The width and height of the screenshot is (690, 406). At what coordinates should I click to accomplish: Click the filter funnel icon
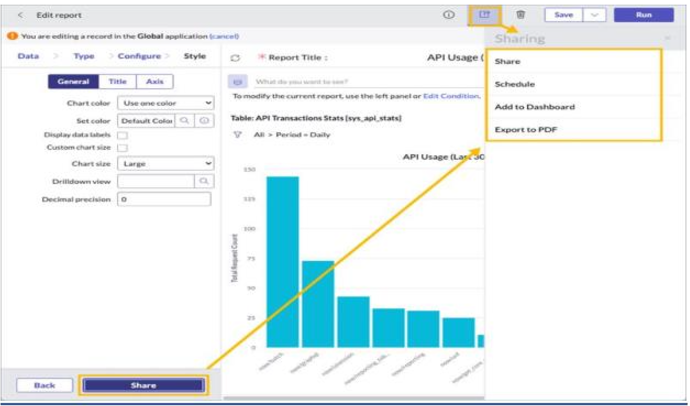pos(238,135)
